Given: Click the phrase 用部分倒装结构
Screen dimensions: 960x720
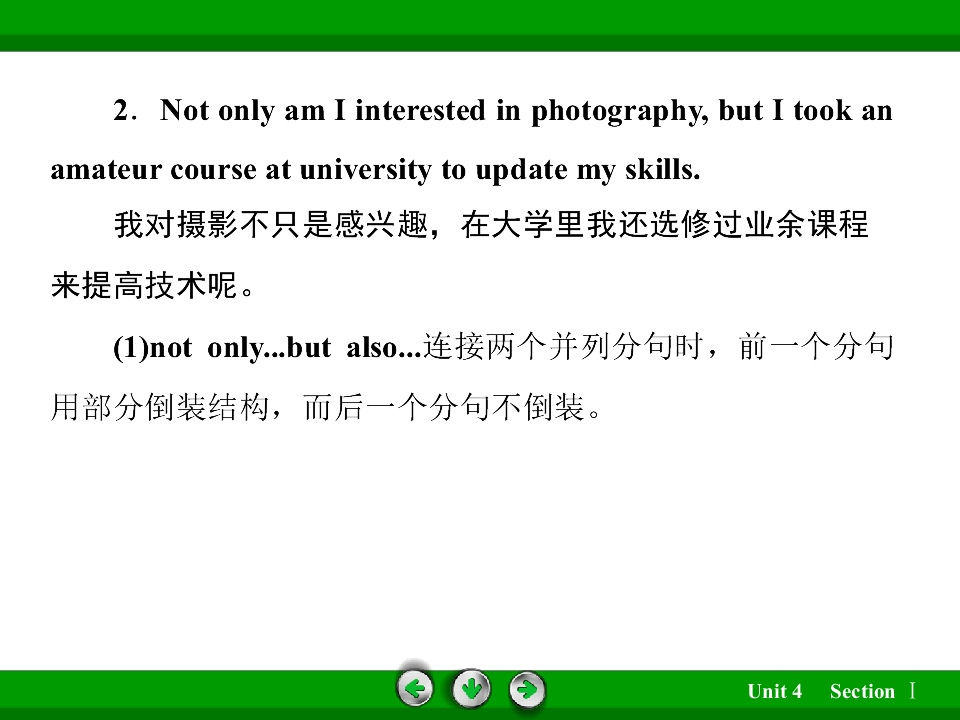Looking at the screenshot, I should (160, 408).
